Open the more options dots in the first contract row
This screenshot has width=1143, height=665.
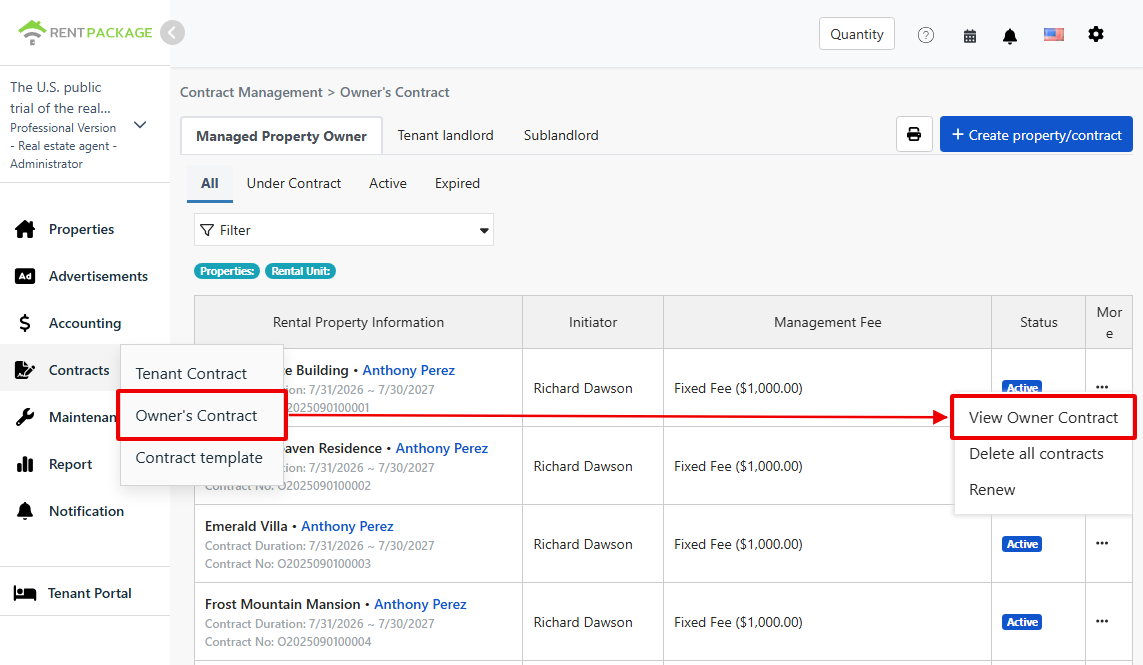coord(1102,387)
